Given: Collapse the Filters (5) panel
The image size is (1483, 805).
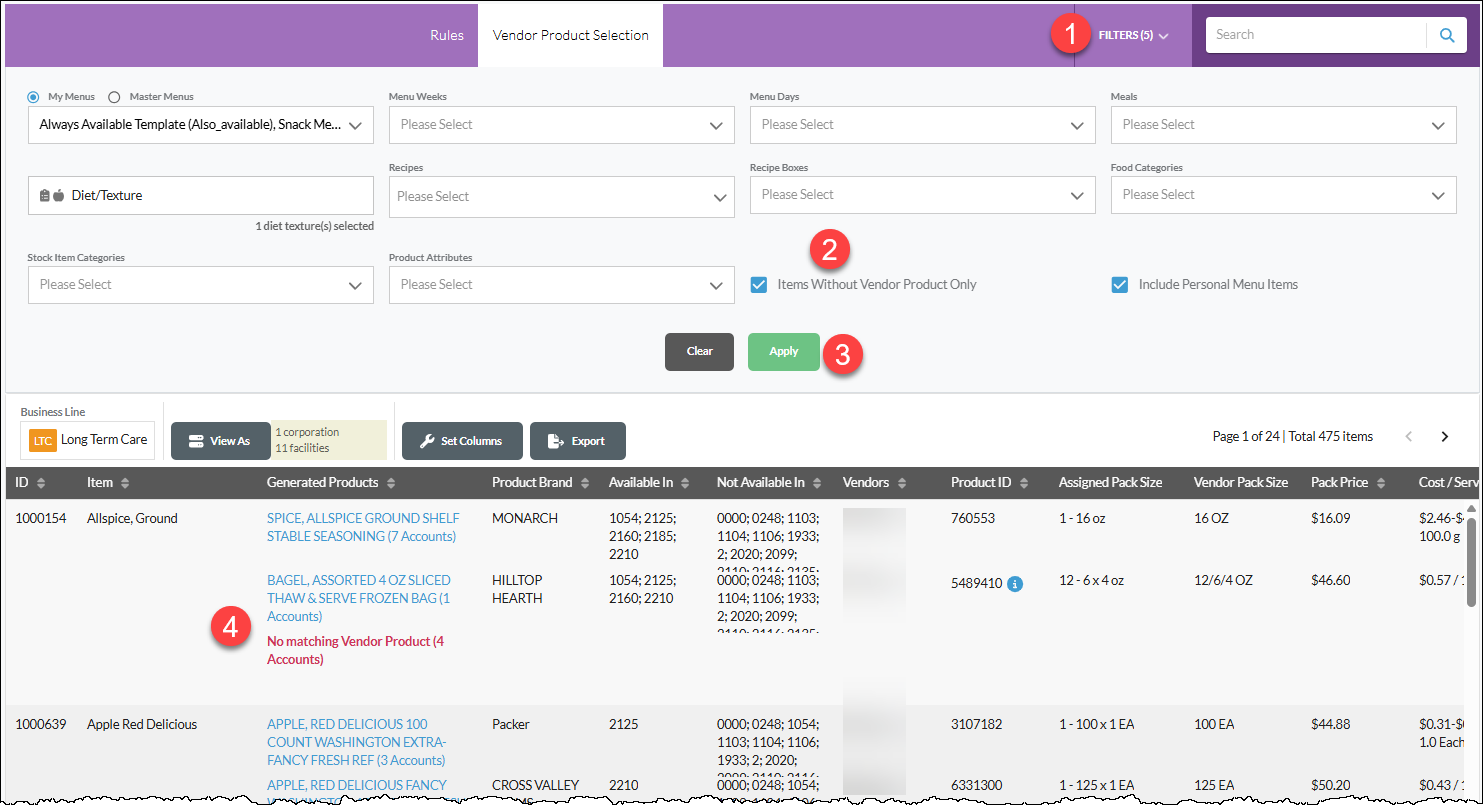Looking at the screenshot, I should pos(1133,35).
